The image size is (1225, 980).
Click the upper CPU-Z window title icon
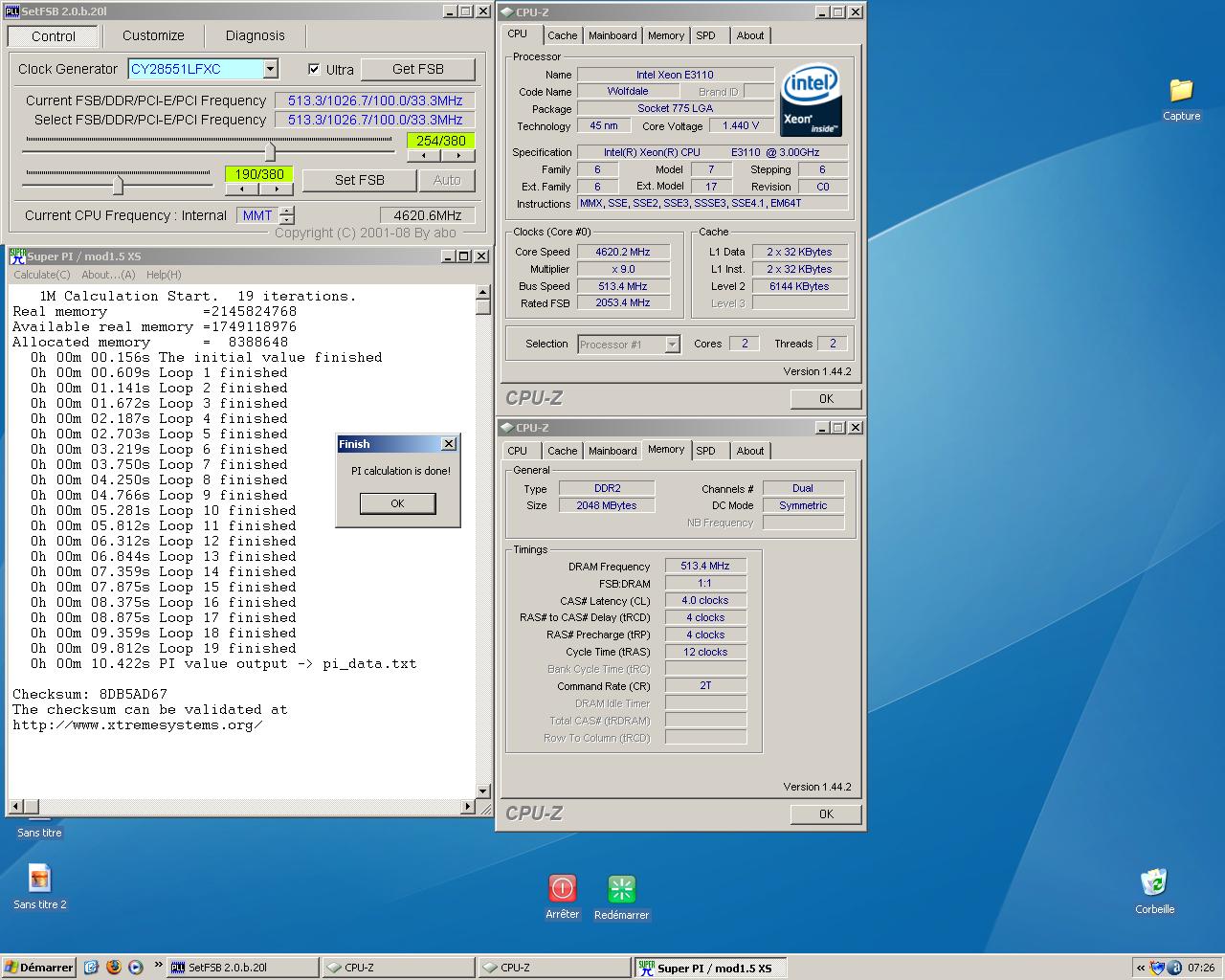tap(506, 11)
